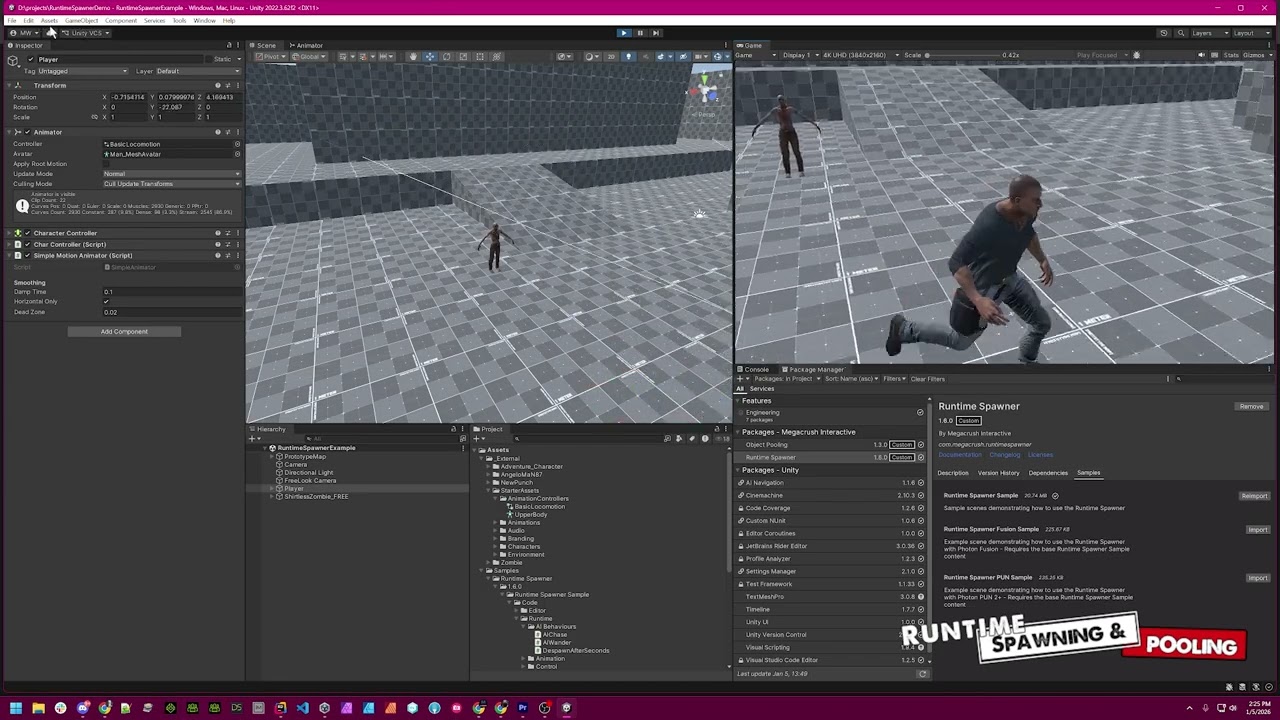Open the Tag dropdown (Untagged)
This screenshot has width=1280, height=720.
82,71
